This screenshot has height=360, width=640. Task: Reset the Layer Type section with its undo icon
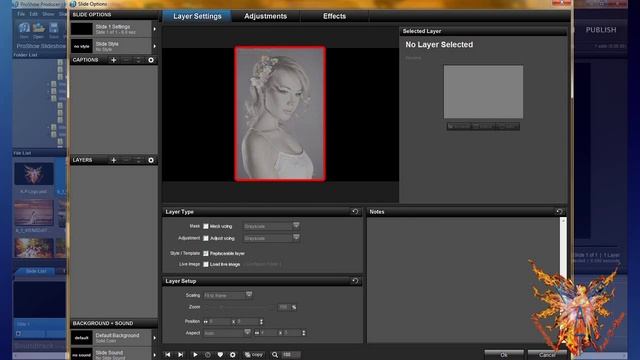355,211
